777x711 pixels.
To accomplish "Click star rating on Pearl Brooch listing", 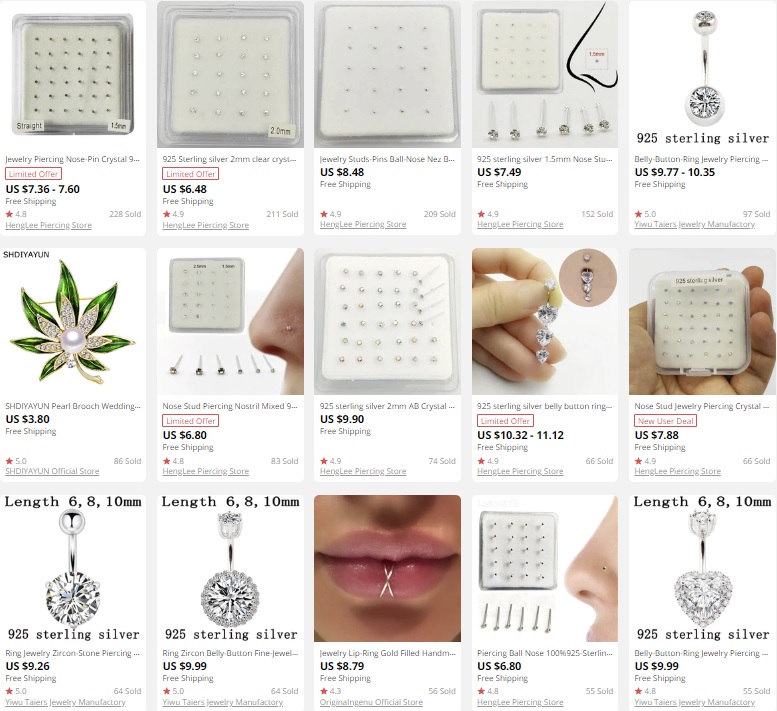I will 16,461.
